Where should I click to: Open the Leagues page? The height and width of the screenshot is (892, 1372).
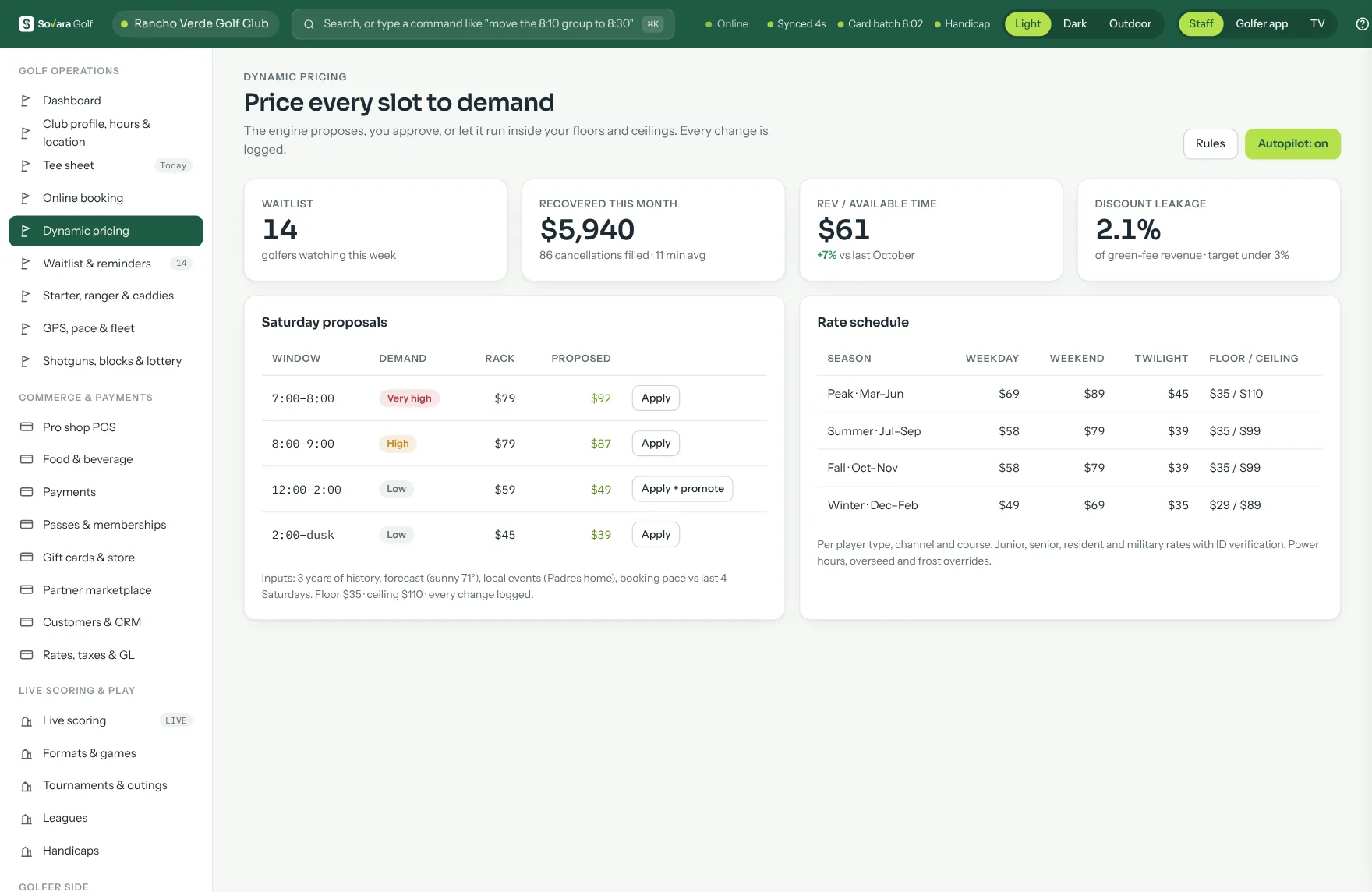point(106,819)
